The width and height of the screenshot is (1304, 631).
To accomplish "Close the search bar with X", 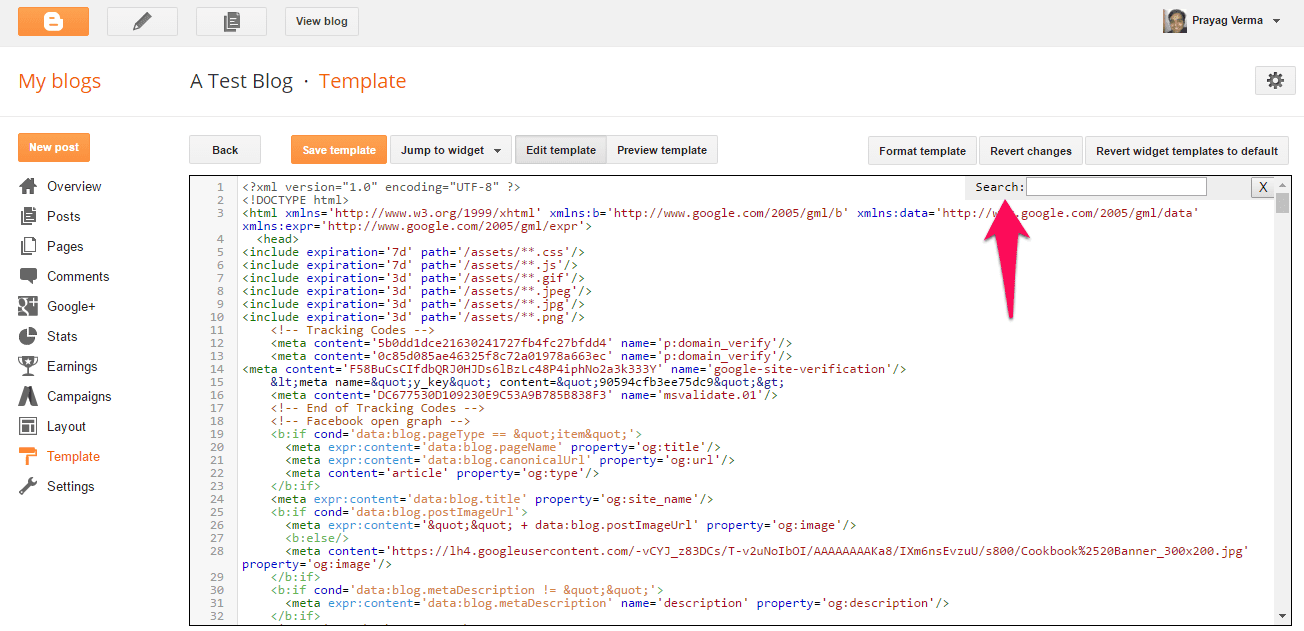I will point(1263,187).
